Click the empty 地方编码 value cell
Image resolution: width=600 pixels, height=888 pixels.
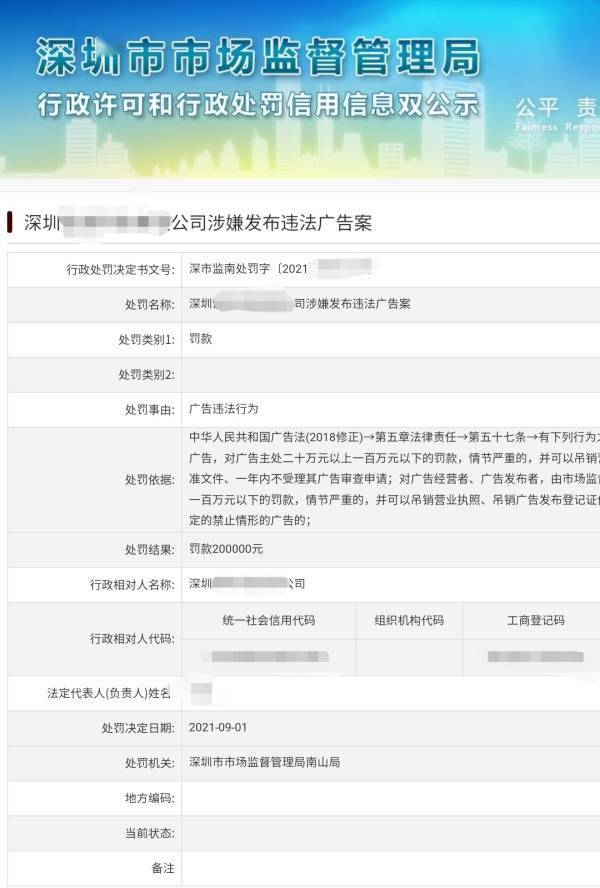click(390, 798)
